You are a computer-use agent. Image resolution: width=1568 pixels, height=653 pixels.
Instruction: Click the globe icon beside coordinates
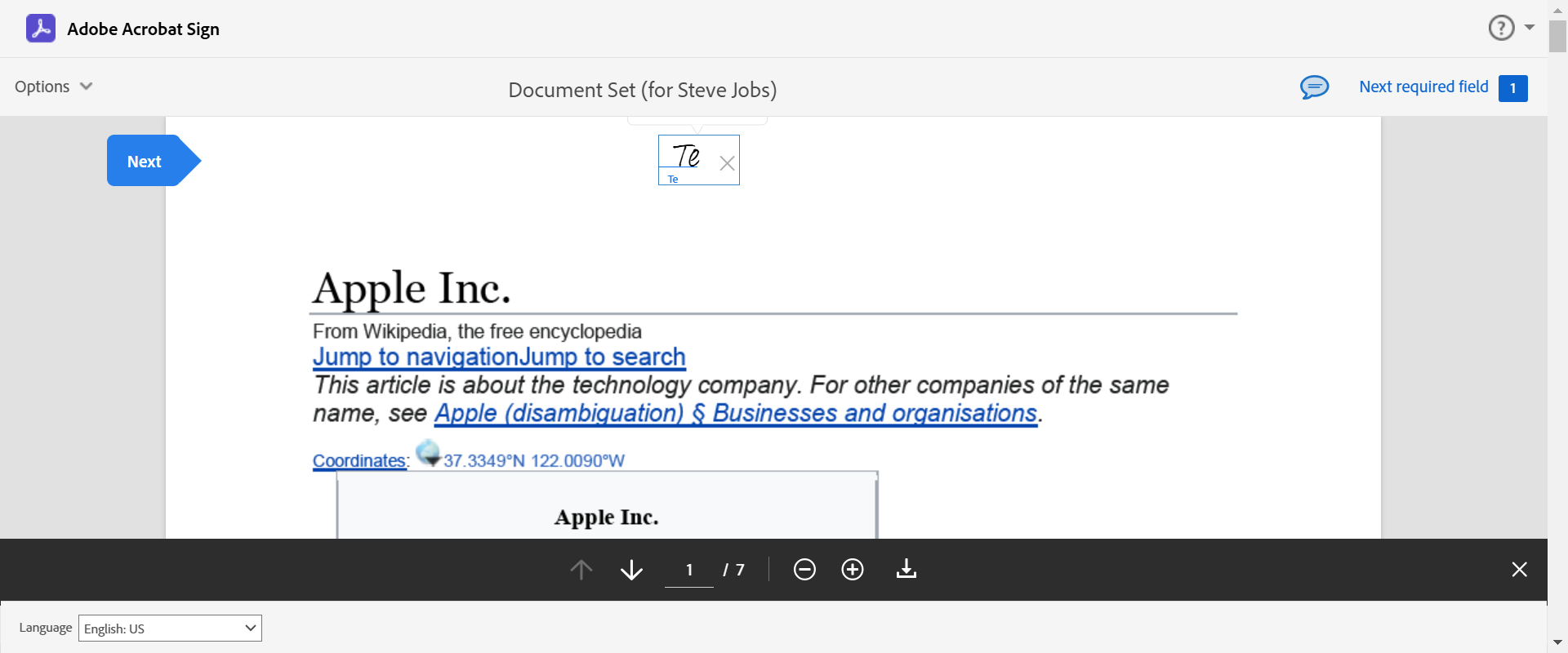tap(428, 452)
